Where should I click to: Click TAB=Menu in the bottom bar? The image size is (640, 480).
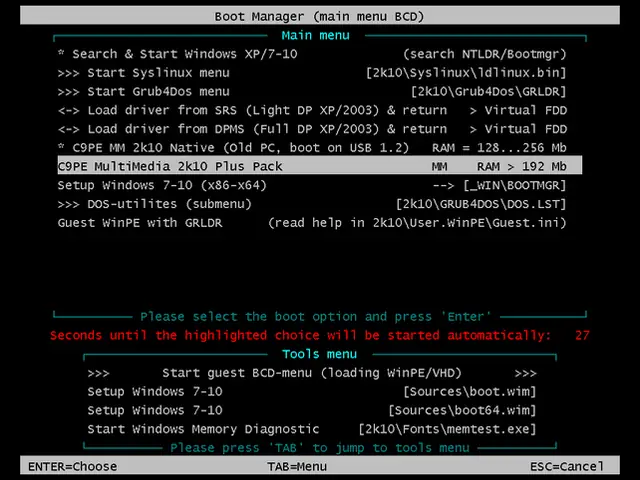297,467
